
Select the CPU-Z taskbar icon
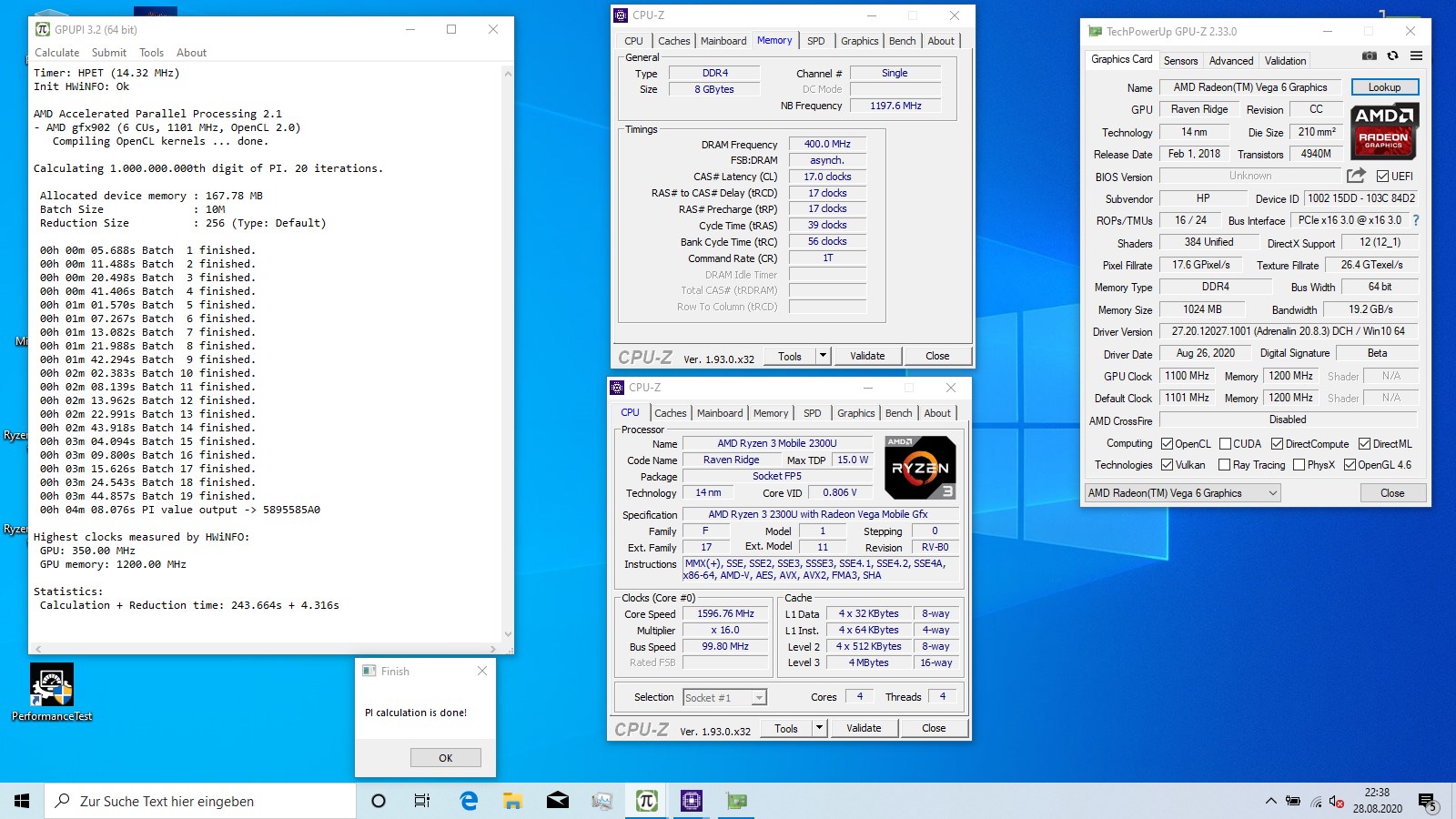pyautogui.click(x=692, y=801)
